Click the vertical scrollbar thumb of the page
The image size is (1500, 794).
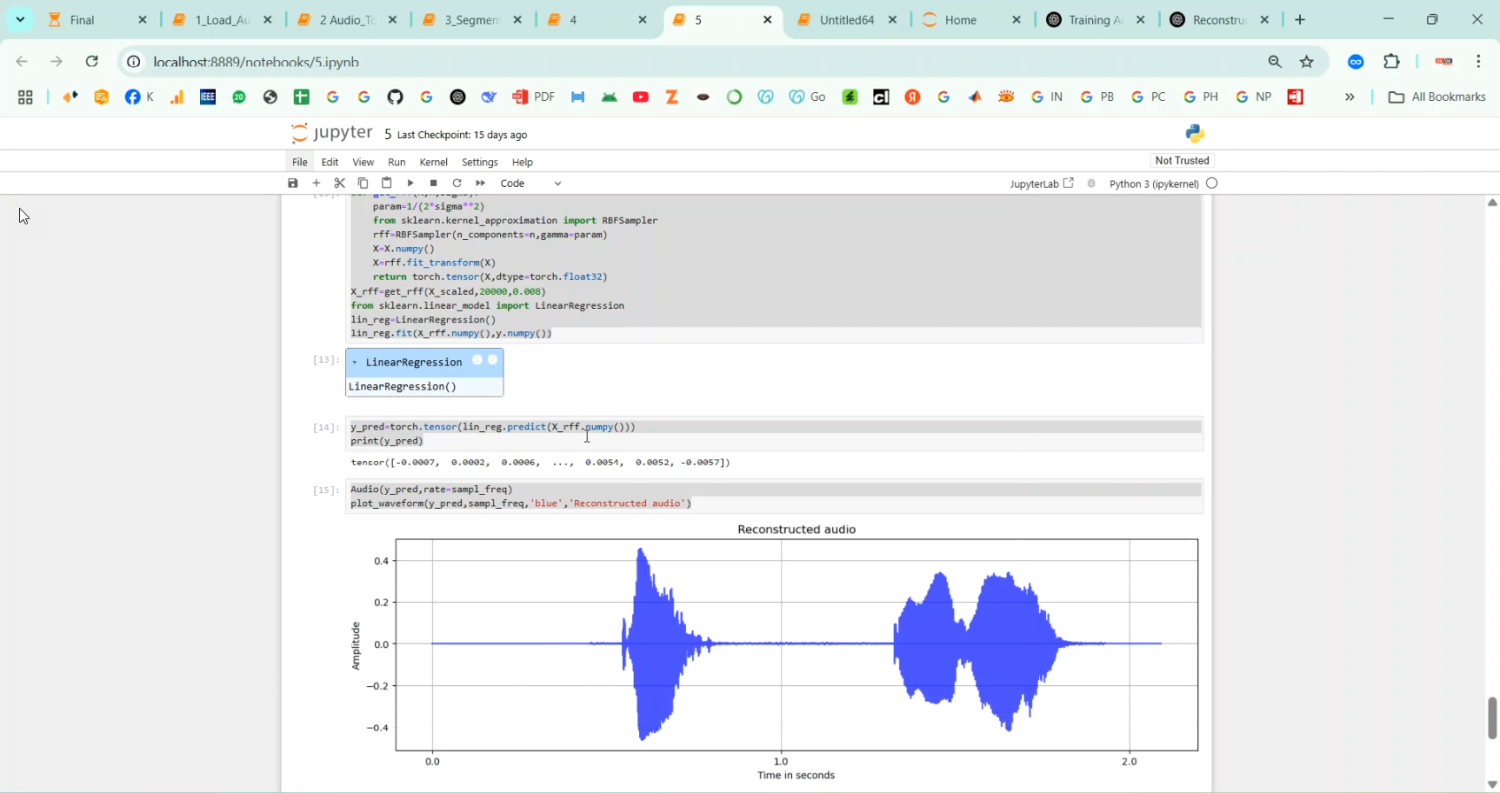[x=1493, y=717]
